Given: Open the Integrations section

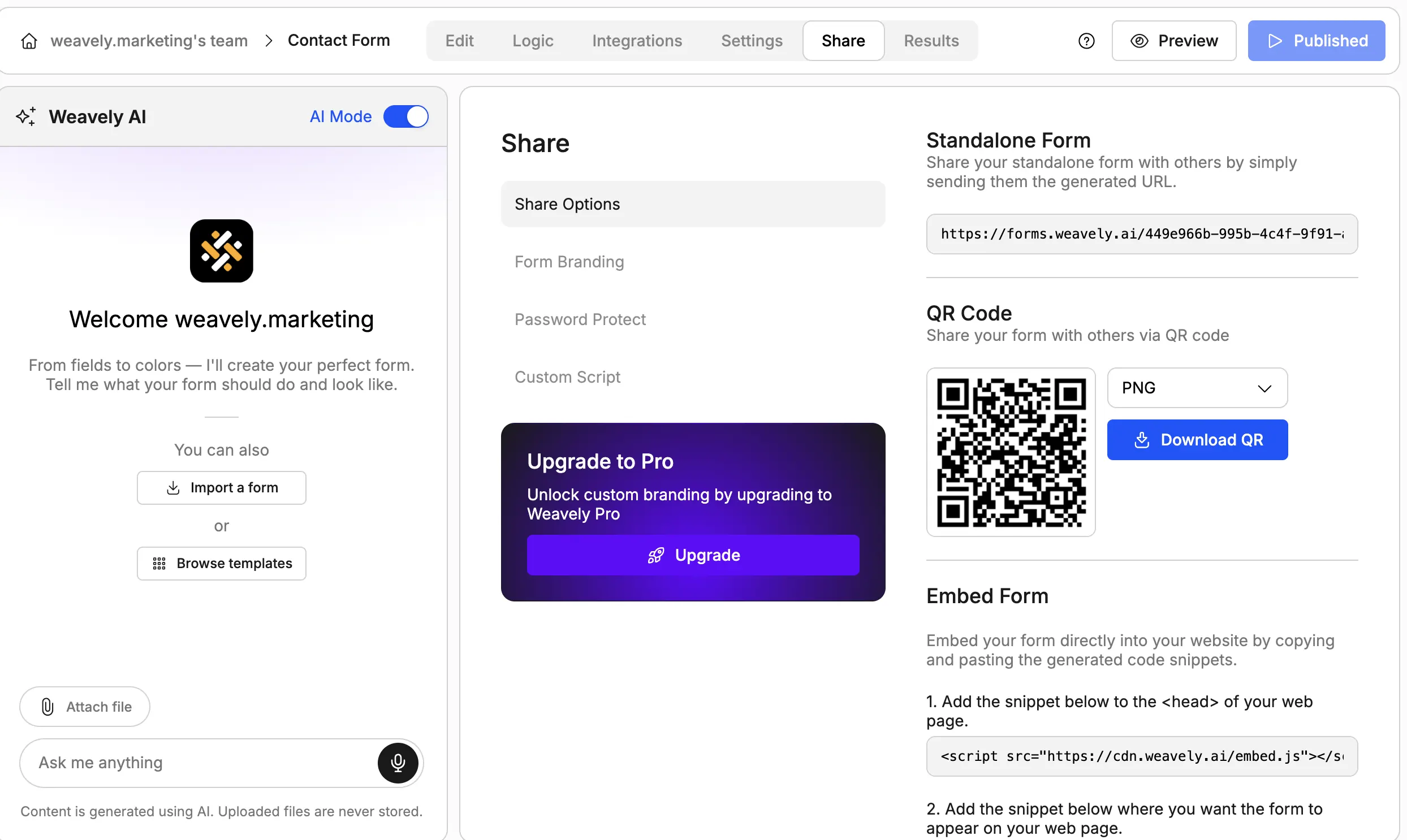Looking at the screenshot, I should click(x=637, y=40).
